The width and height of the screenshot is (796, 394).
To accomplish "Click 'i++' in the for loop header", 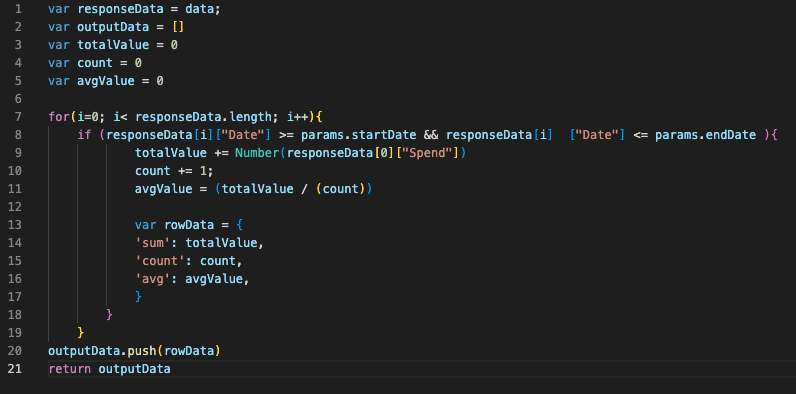I will [297, 117].
